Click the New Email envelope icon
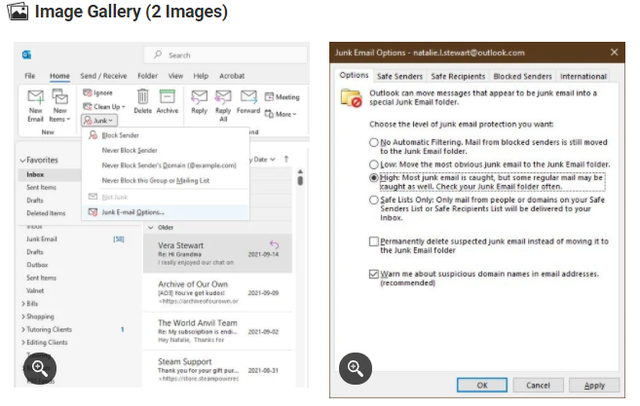This screenshot has height=406, width=640. pyautogui.click(x=36, y=96)
